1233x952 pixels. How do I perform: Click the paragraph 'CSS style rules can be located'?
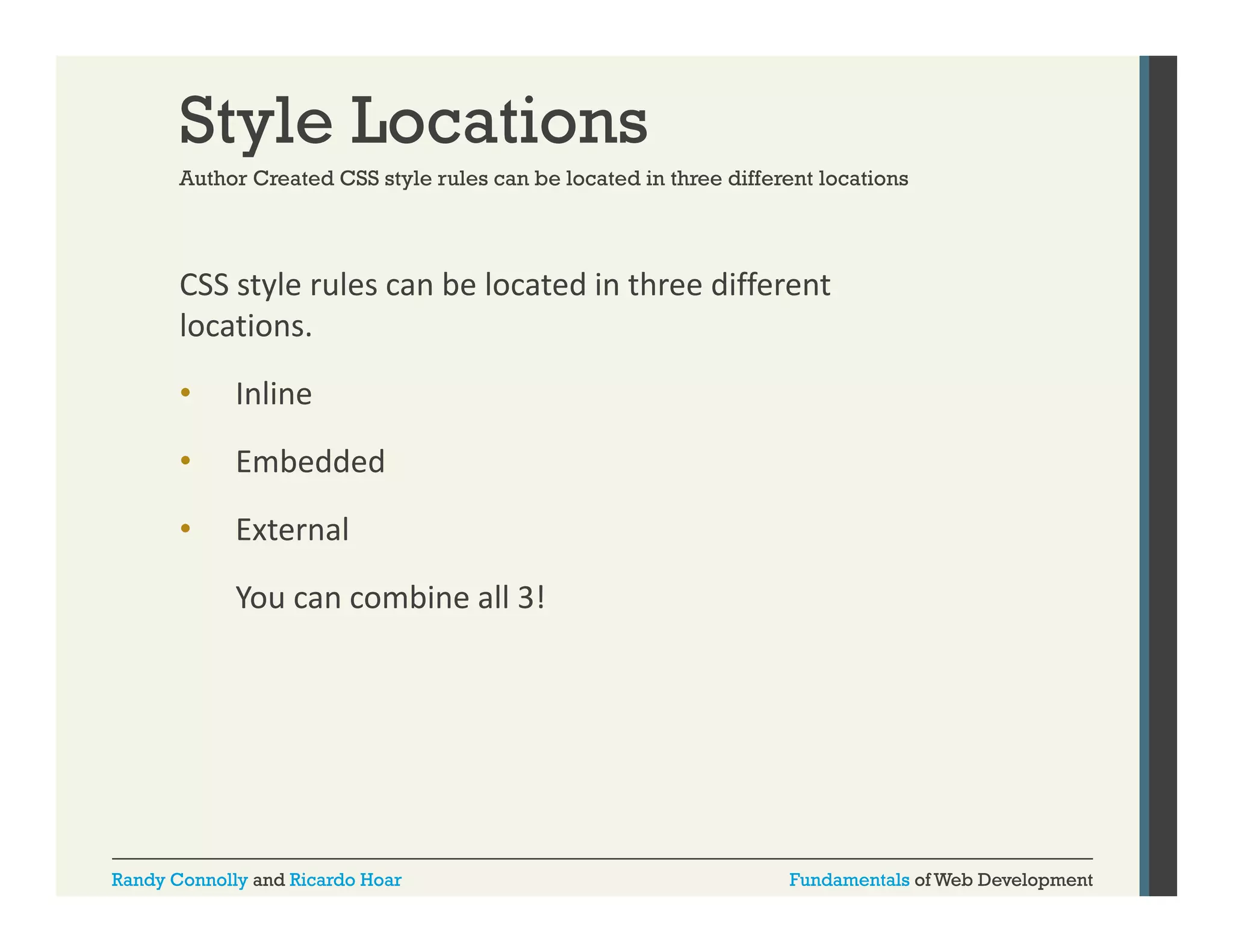[505, 305]
